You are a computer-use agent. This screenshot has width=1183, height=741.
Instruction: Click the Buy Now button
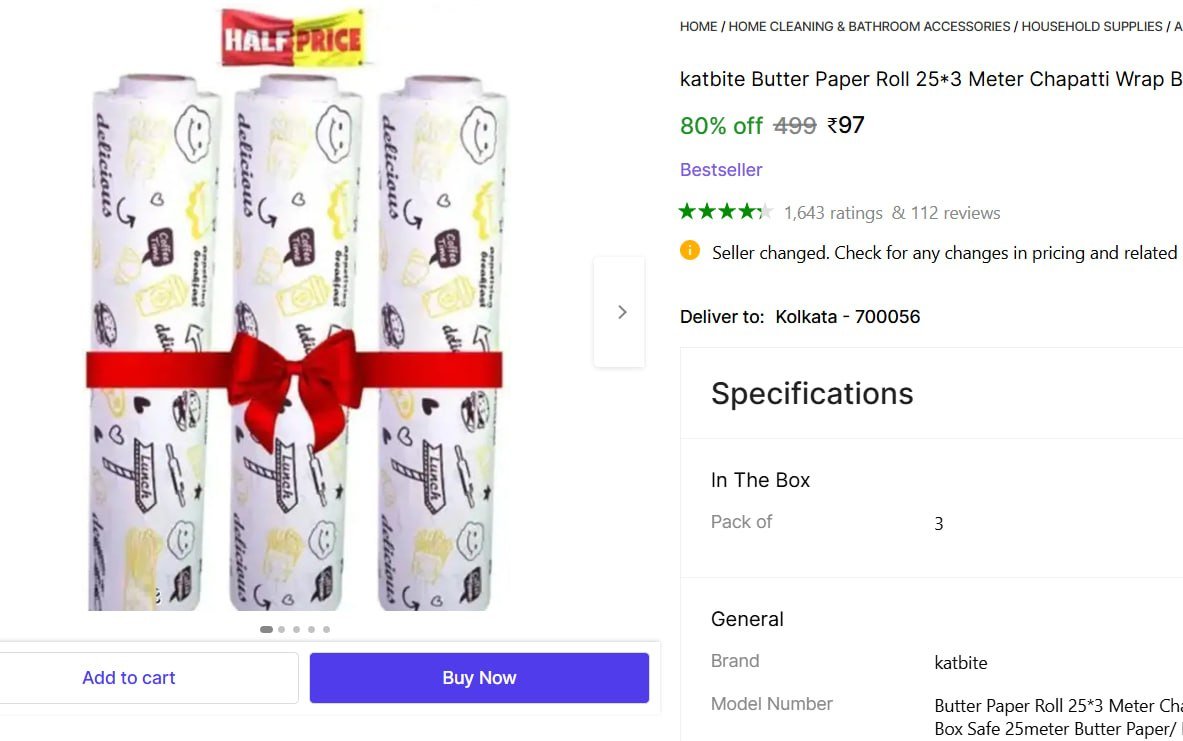click(x=479, y=677)
